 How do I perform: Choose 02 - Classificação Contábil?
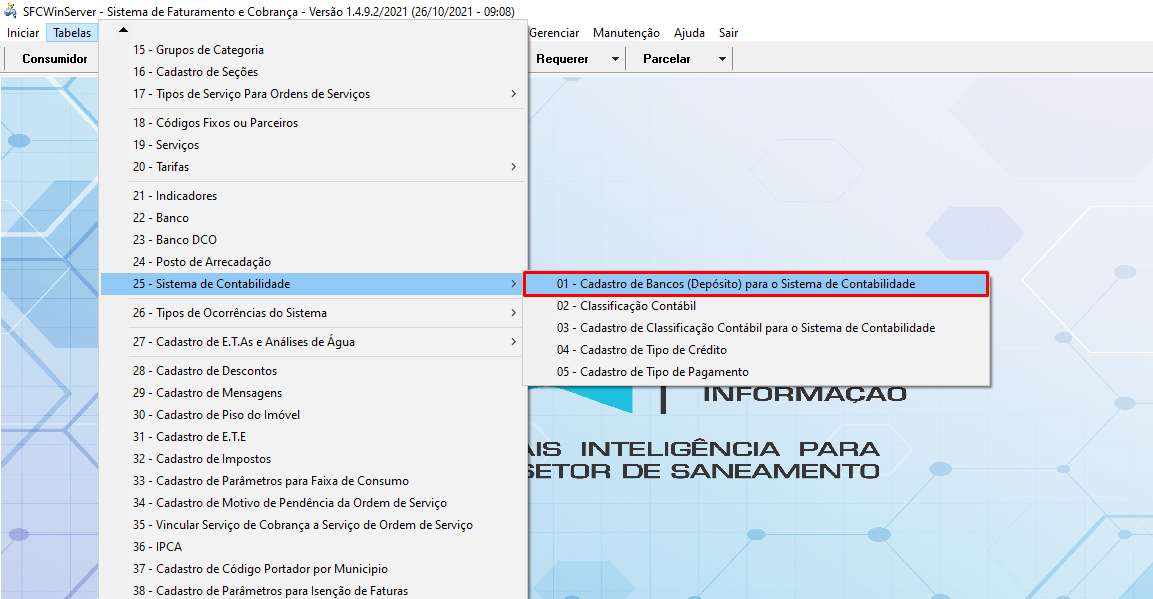[x=626, y=306]
